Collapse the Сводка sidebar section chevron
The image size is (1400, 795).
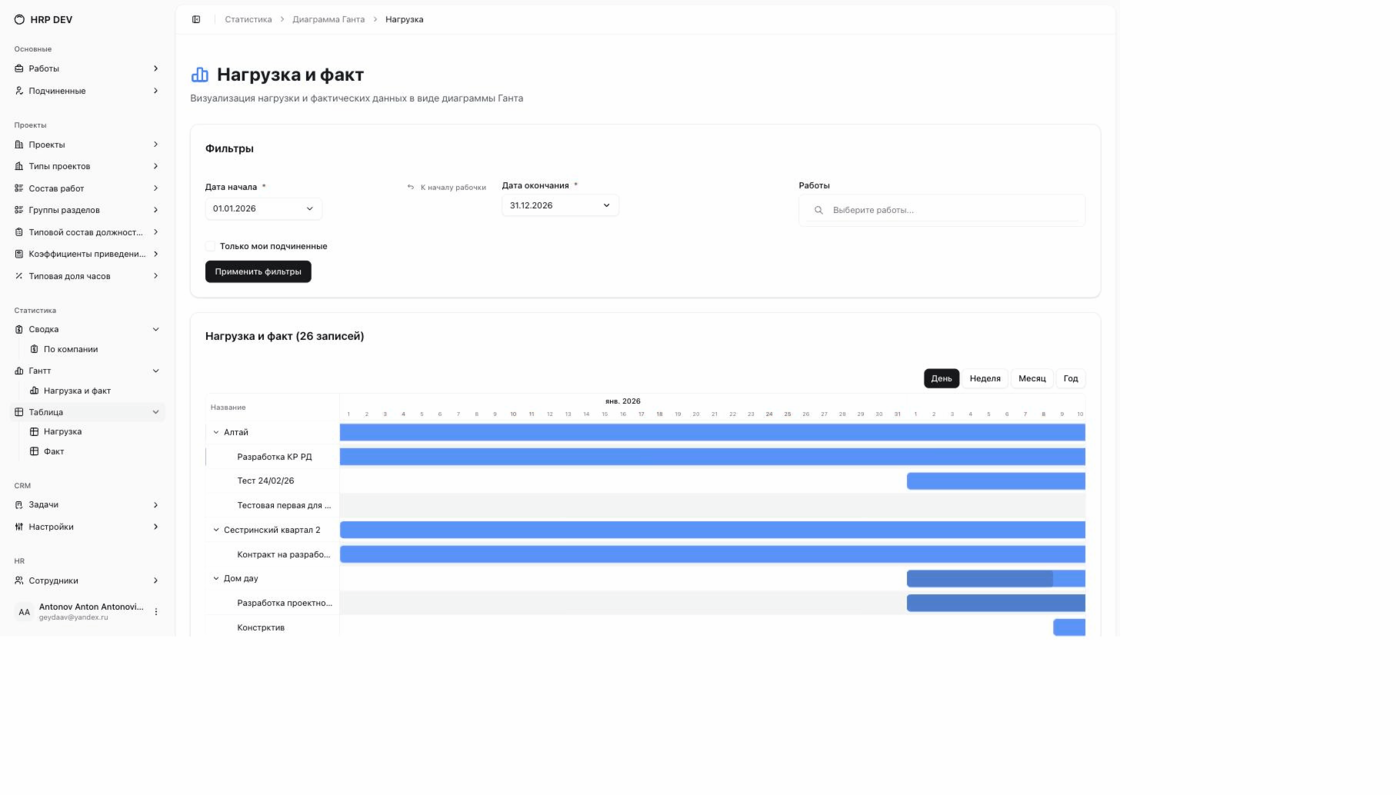[x=156, y=329]
